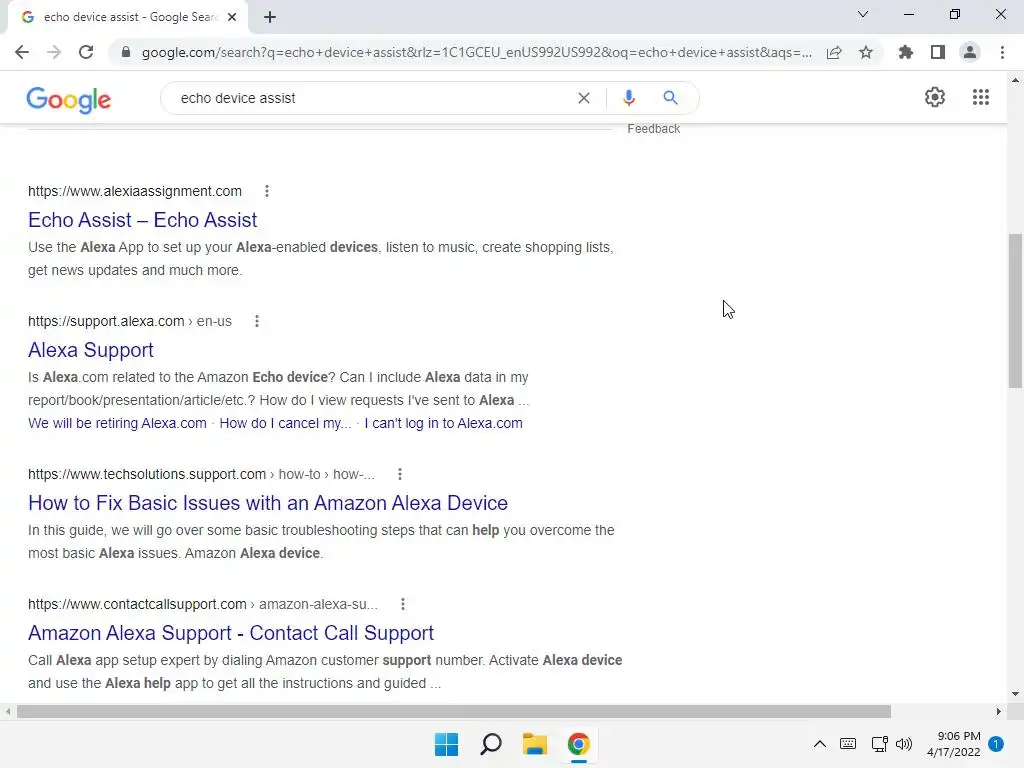Open the clock showing 9:06 PM
1024x768 pixels.
pyautogui.click(x=953, y=744)
